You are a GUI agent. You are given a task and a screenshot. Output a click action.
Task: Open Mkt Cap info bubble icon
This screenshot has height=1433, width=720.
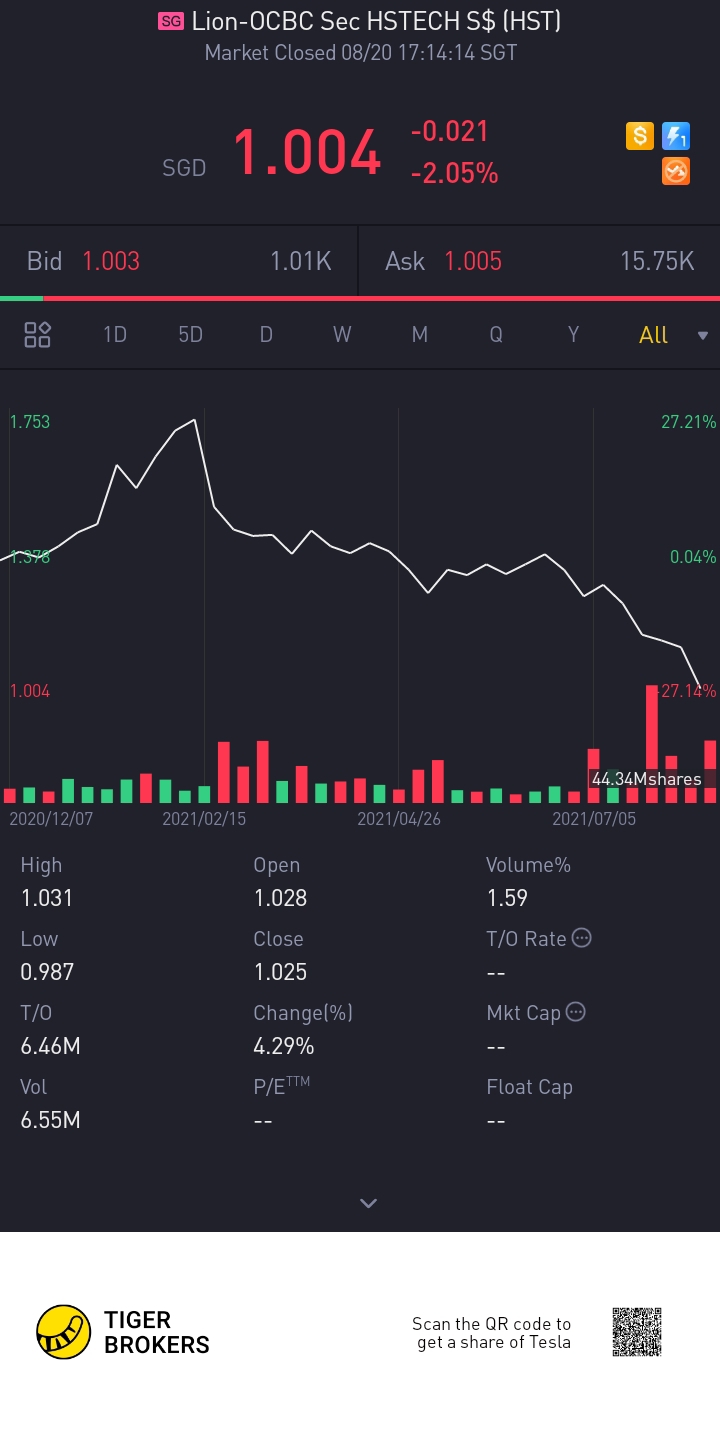(576, 1012)
